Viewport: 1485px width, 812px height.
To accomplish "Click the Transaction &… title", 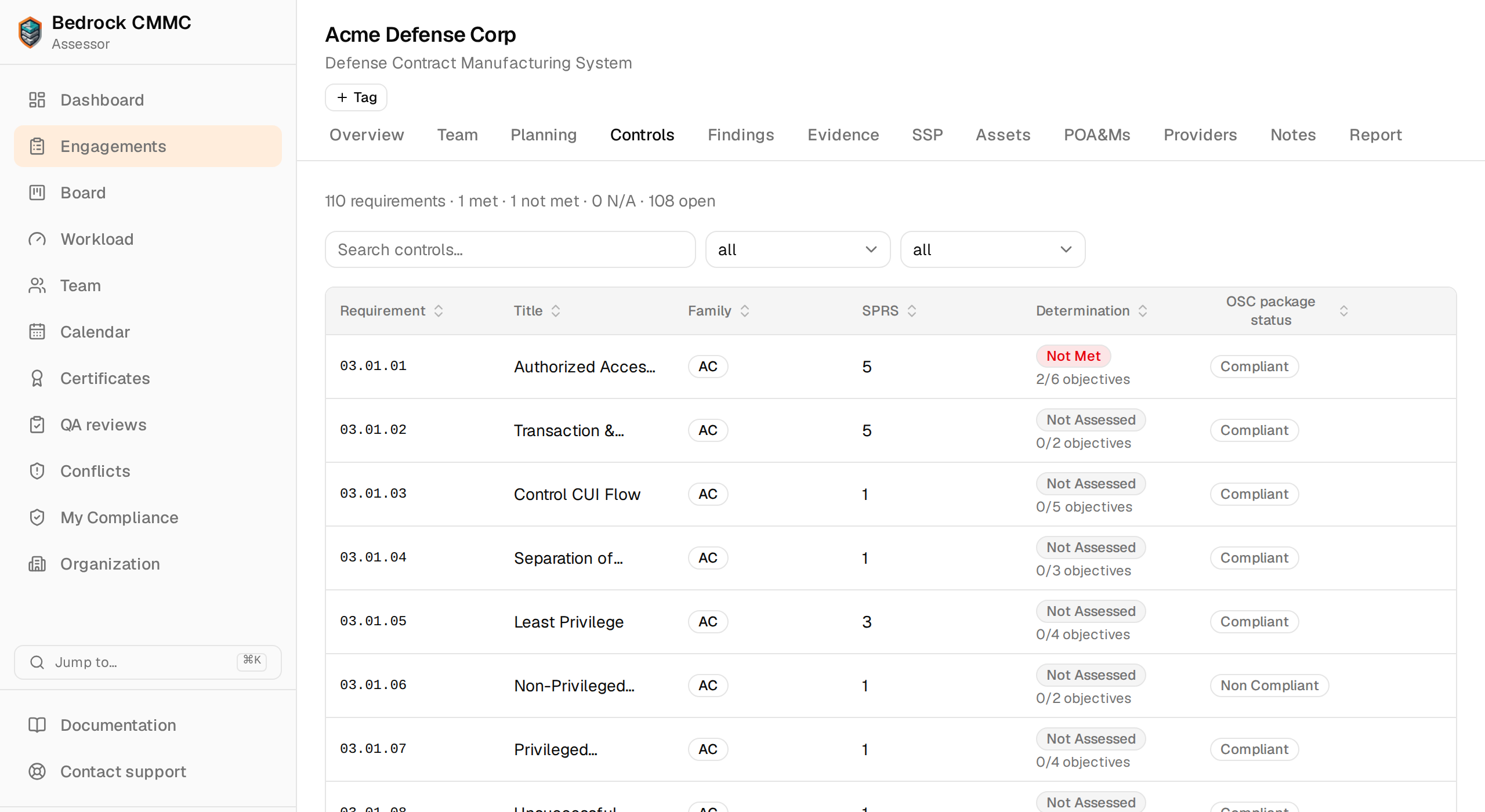I will coord(569,430).
